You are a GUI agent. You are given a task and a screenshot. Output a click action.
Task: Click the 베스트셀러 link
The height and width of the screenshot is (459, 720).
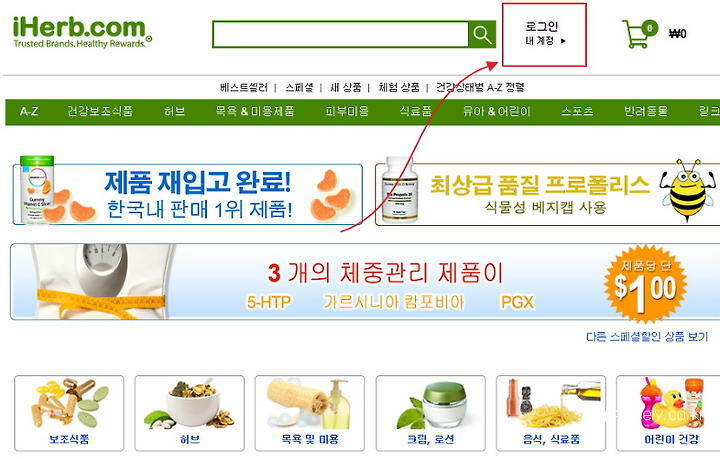[243, 87]
